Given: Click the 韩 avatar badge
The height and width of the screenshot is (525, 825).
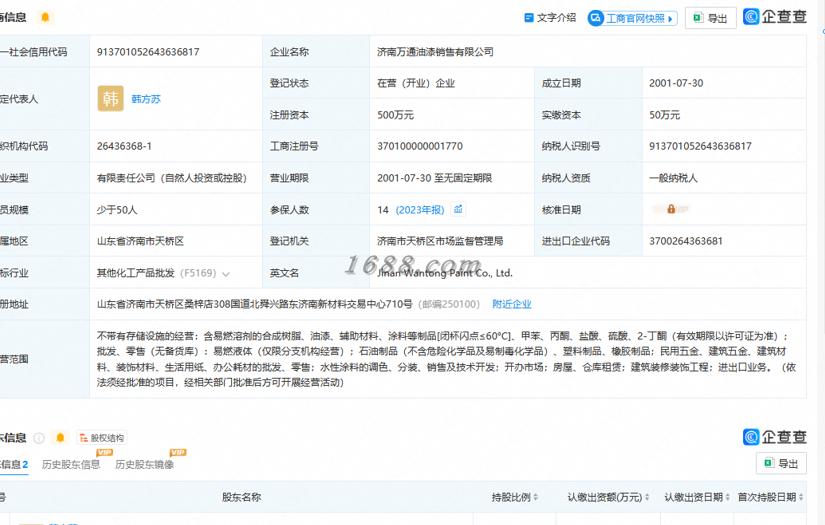Looking at the screenshot, I should pos(110,98).
